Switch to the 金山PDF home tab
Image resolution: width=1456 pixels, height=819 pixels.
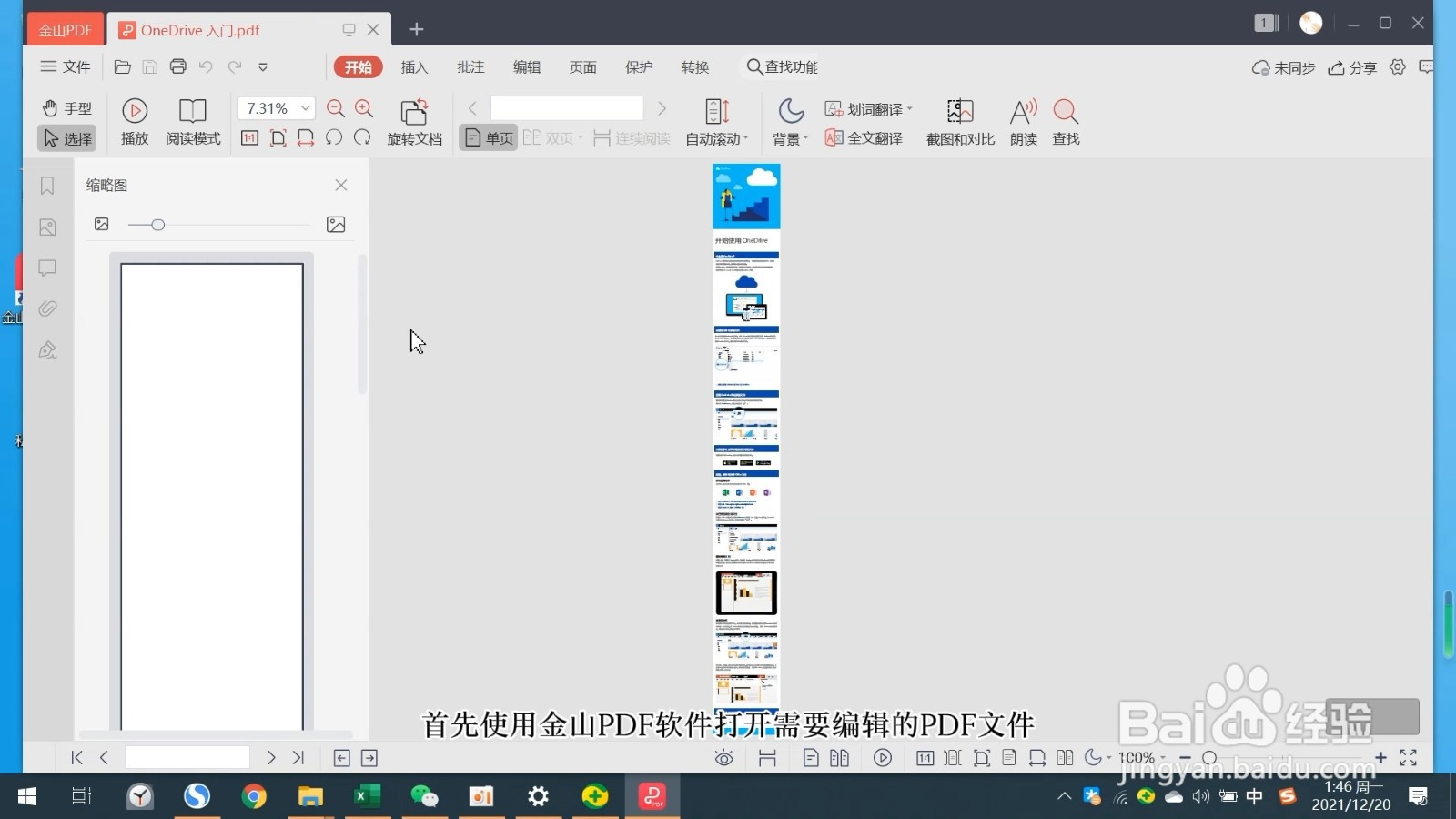66,30
